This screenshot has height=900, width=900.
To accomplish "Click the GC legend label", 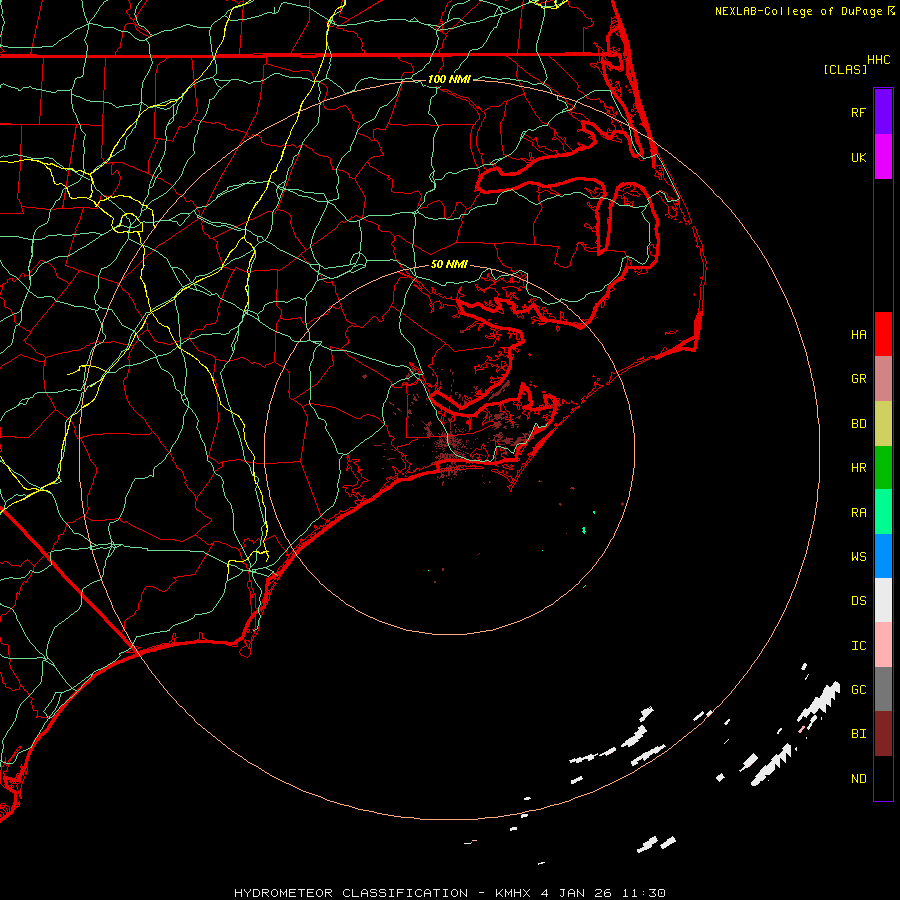I will click(x=858, y=690).
